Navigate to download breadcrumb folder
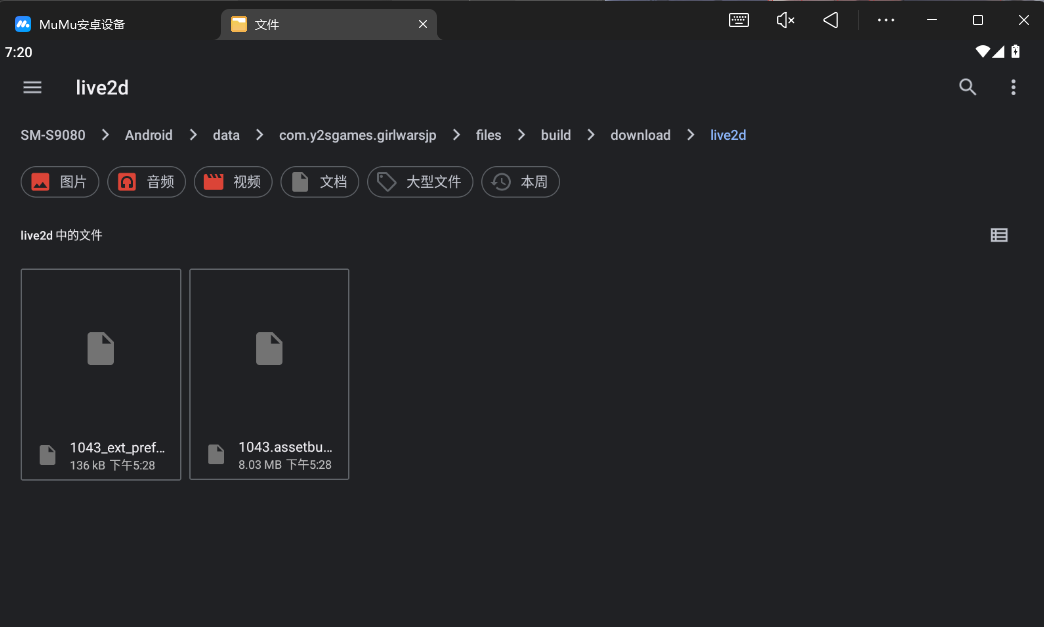Screen dimensions: 1044x627 640,135
